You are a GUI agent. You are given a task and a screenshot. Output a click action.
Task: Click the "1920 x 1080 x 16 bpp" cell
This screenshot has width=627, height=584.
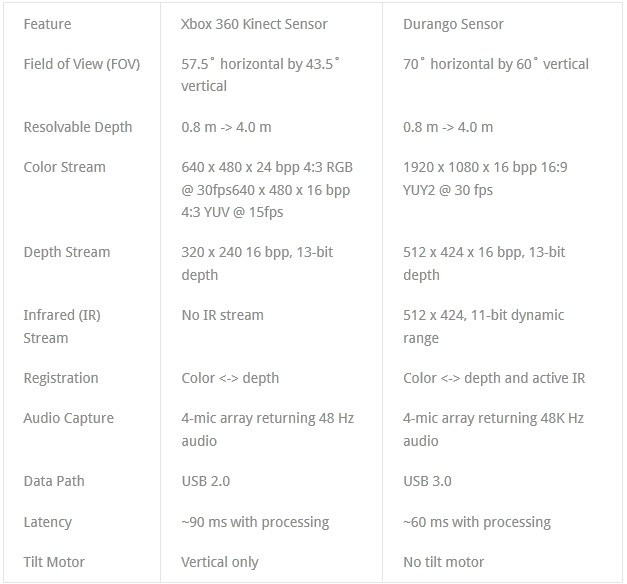[x=485, y=178]
